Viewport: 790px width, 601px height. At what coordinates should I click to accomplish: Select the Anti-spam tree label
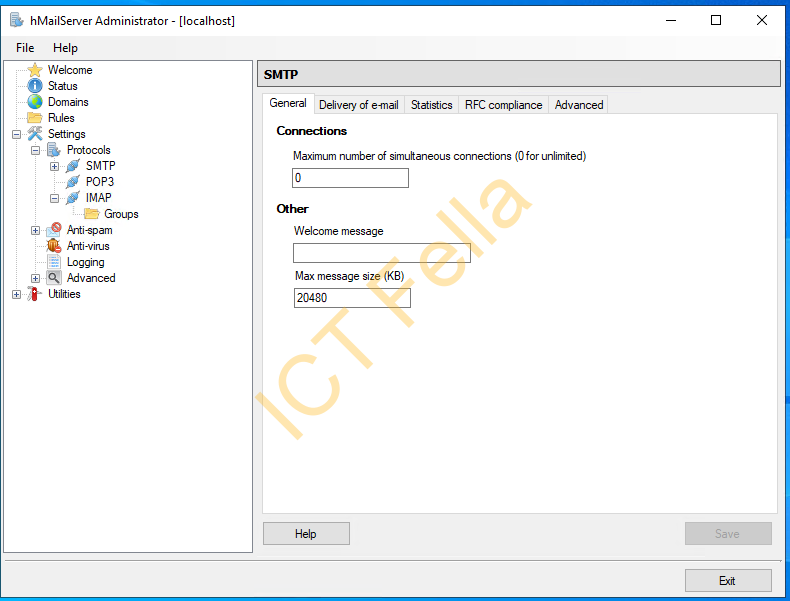90,230
